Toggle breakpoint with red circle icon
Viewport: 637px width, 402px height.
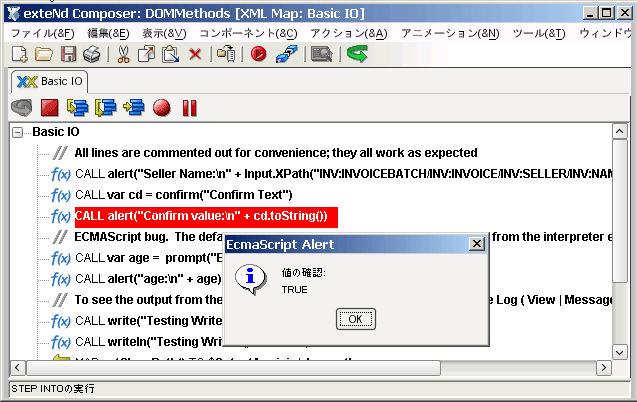pyautogui.click(x=162, y=108)
